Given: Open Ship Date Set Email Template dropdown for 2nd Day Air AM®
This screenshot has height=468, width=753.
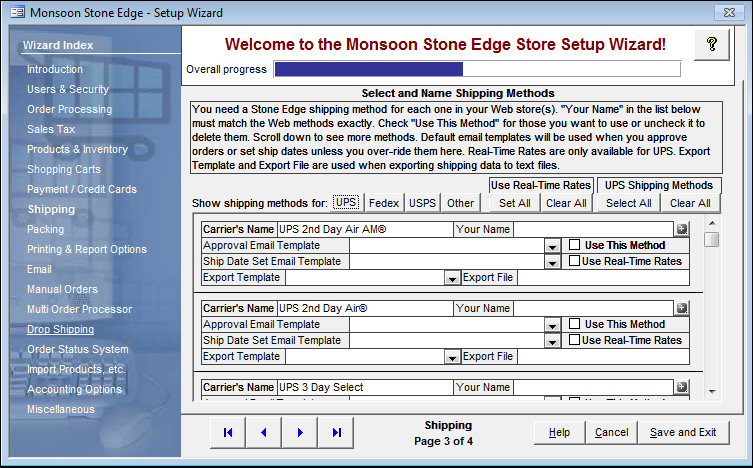Looking at the screenshot, I should tap(552, 262).
